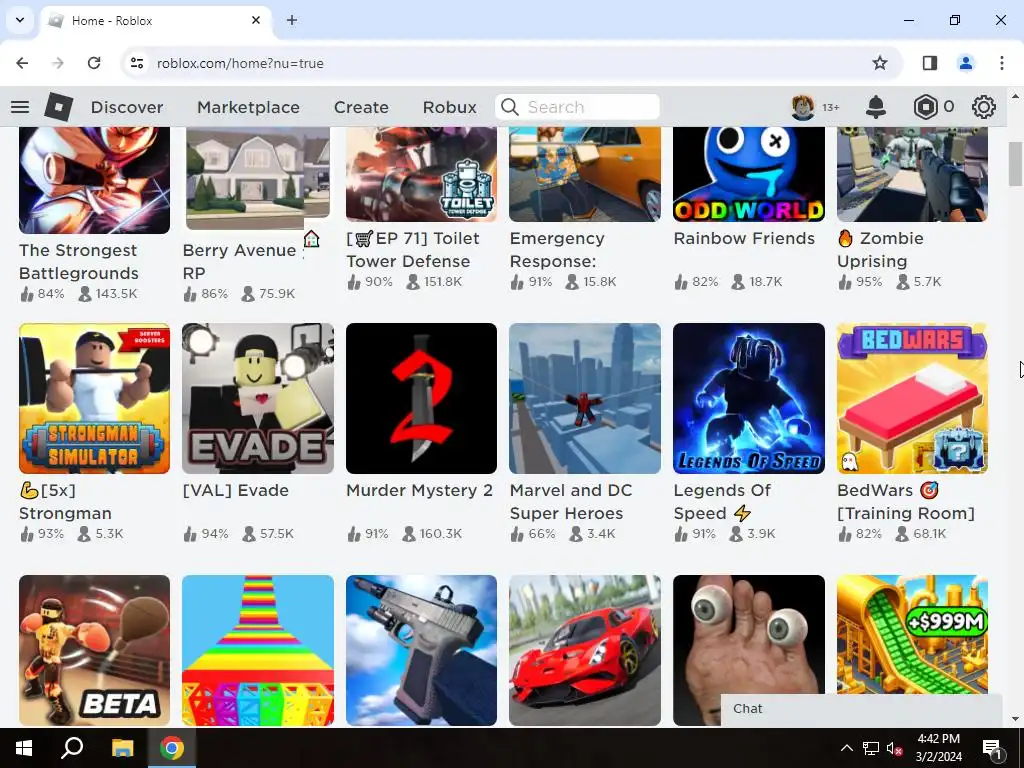Bookmark this page with the star icon

pyautogui.click(x=880, y=63)
